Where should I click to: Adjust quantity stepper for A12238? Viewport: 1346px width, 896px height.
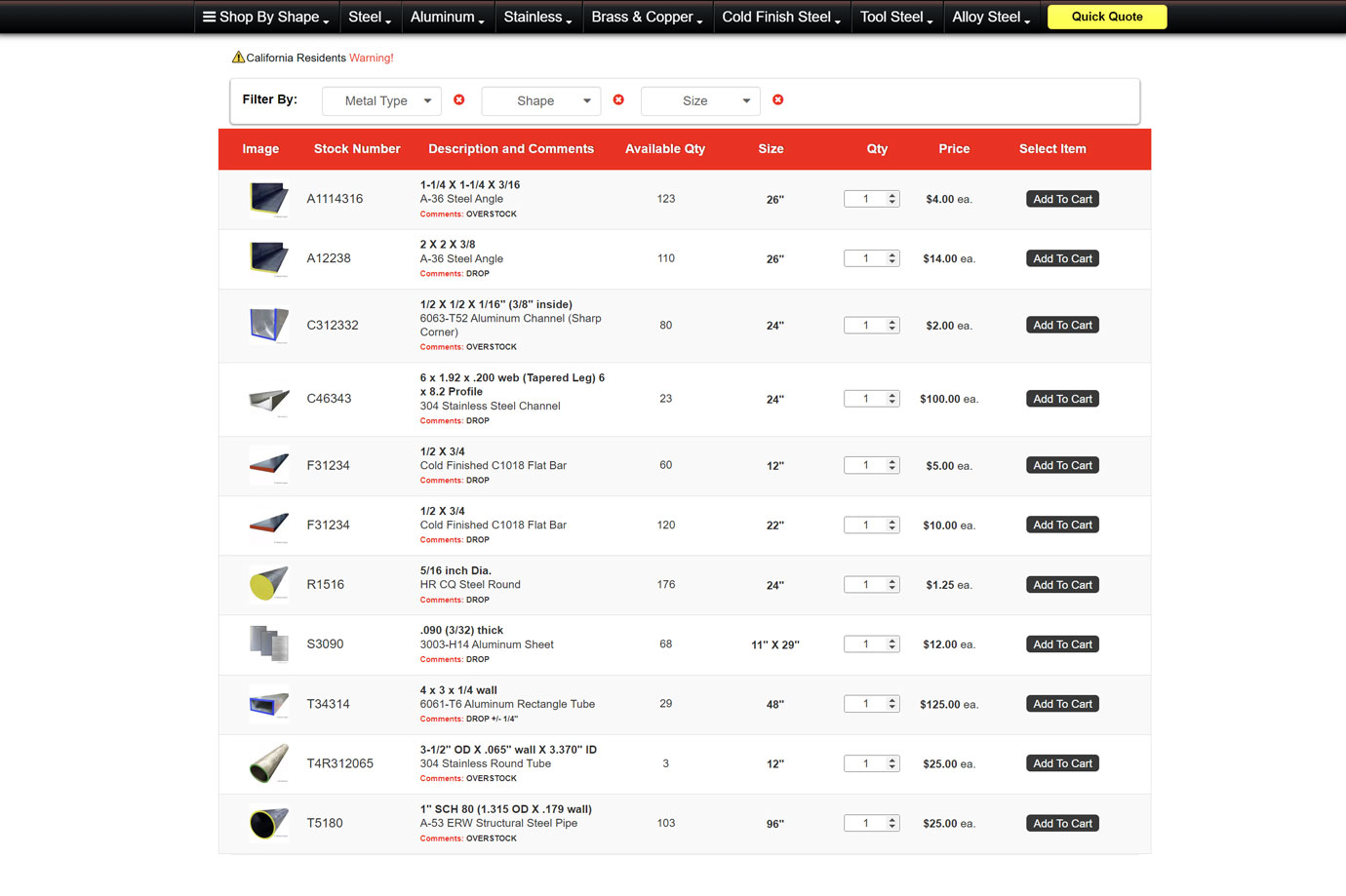[x=892, y=258]
